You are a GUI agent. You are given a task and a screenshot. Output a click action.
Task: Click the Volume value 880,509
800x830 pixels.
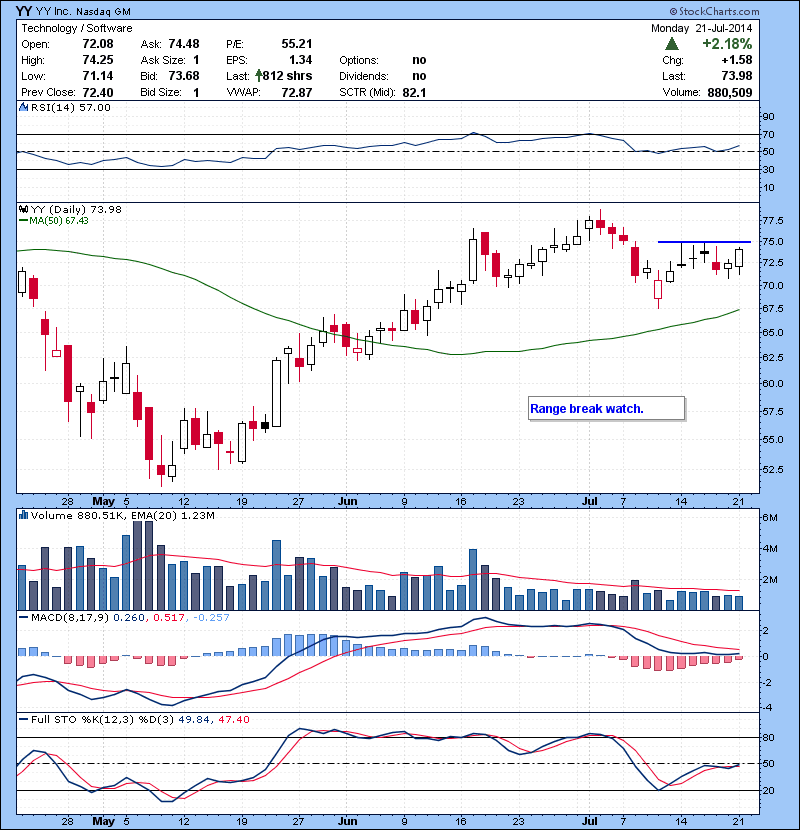(730, 92)
